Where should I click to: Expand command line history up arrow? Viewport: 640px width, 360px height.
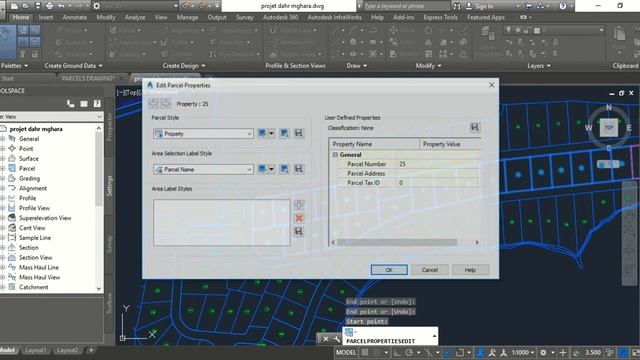[x=434, y=336]
